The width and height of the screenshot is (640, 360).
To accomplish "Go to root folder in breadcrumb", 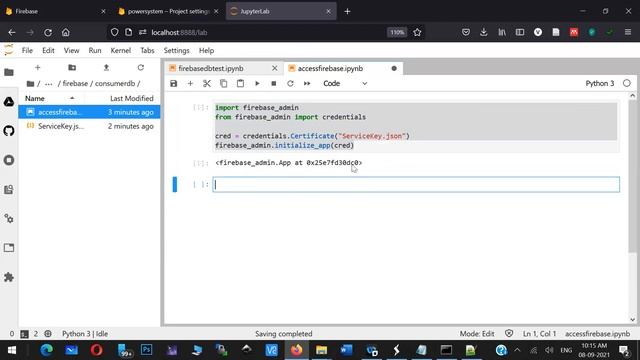I will 31,83.
